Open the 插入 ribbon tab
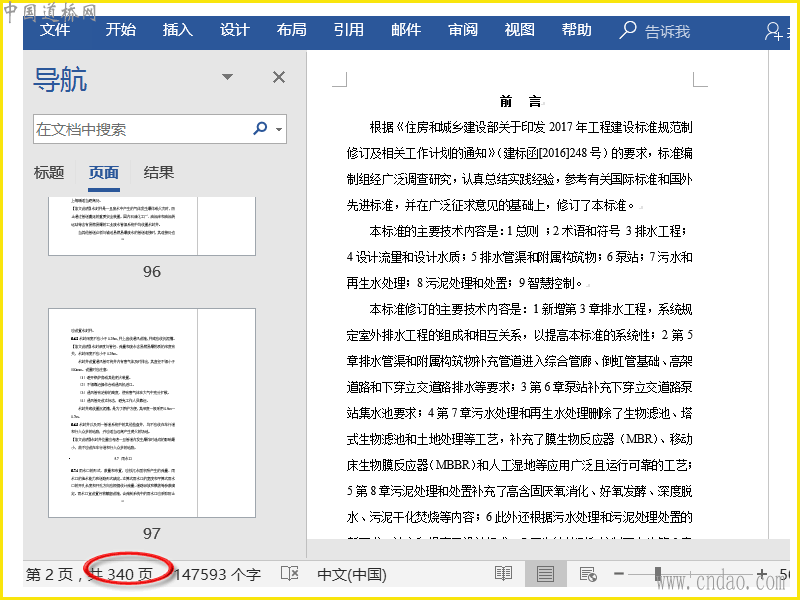800x600 pixels. 178,30
